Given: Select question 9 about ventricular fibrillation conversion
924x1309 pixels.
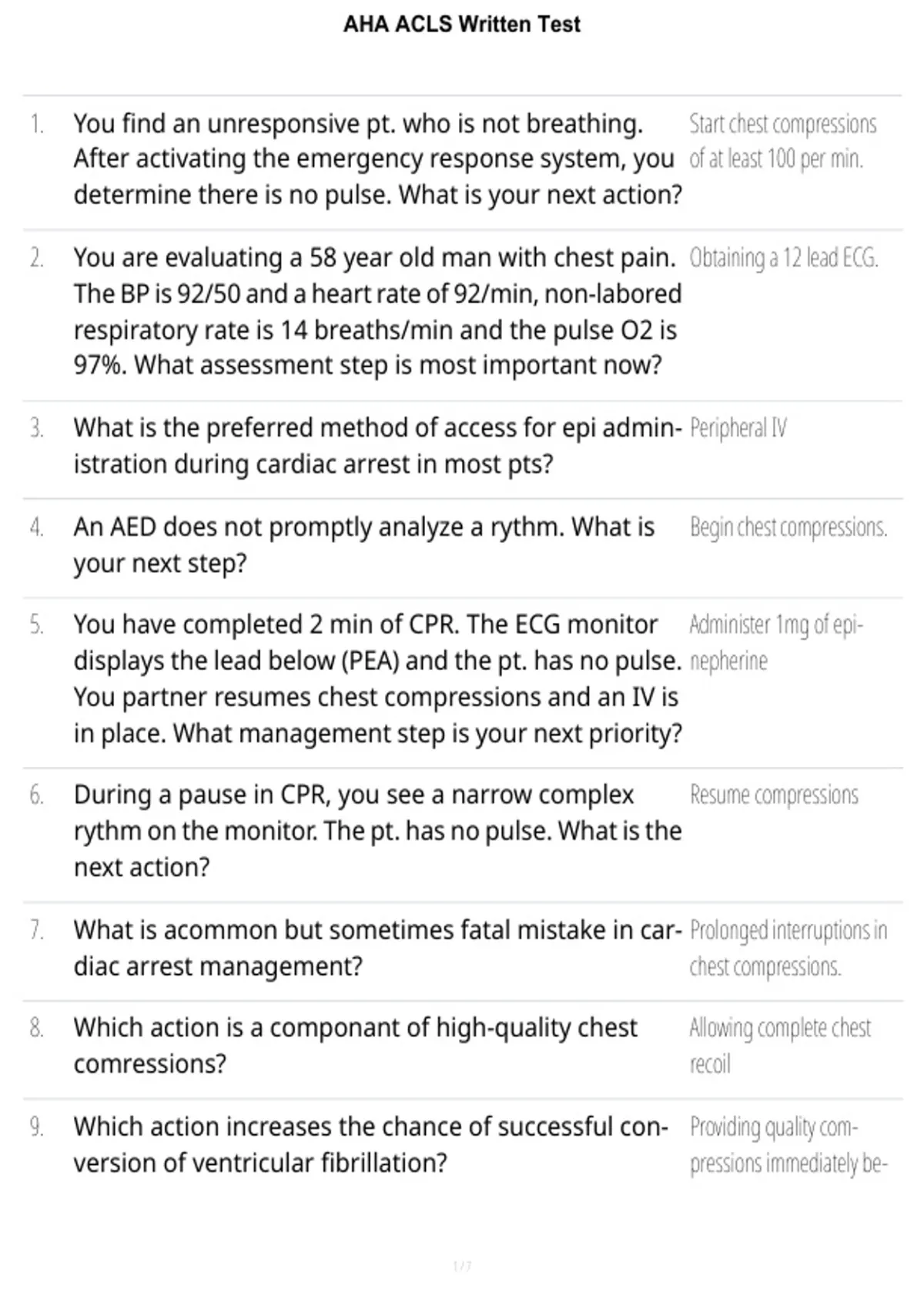Looking at the screenshot, I should 371,1145.
